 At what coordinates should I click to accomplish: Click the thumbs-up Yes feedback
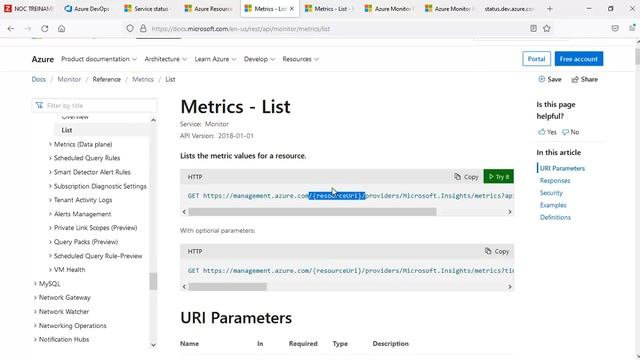pyautogui.click(x=547, y=132)
